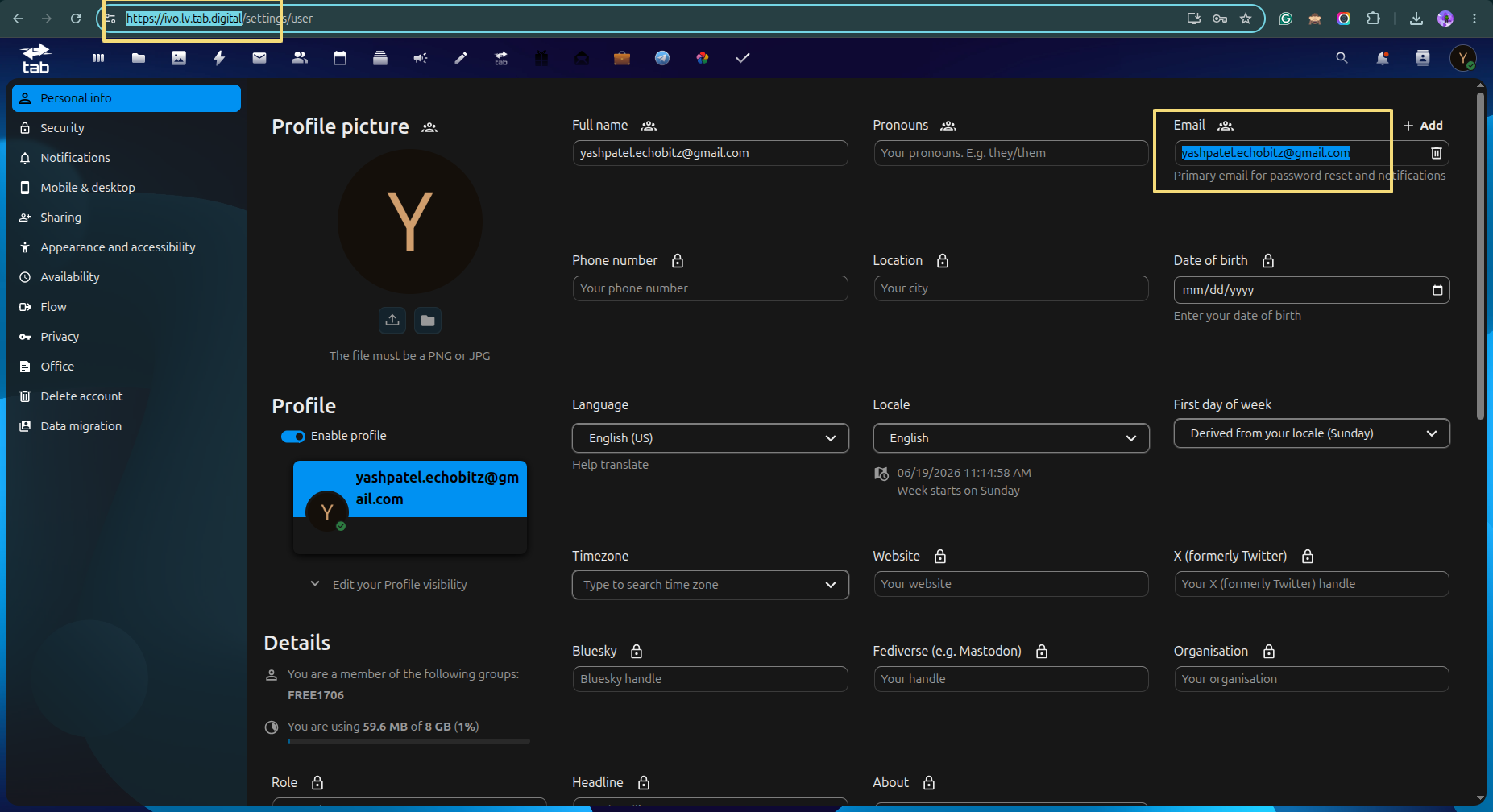Expand Edit your Profile visibility
This screenshot has width=1493, height=812.
point(389,585)
